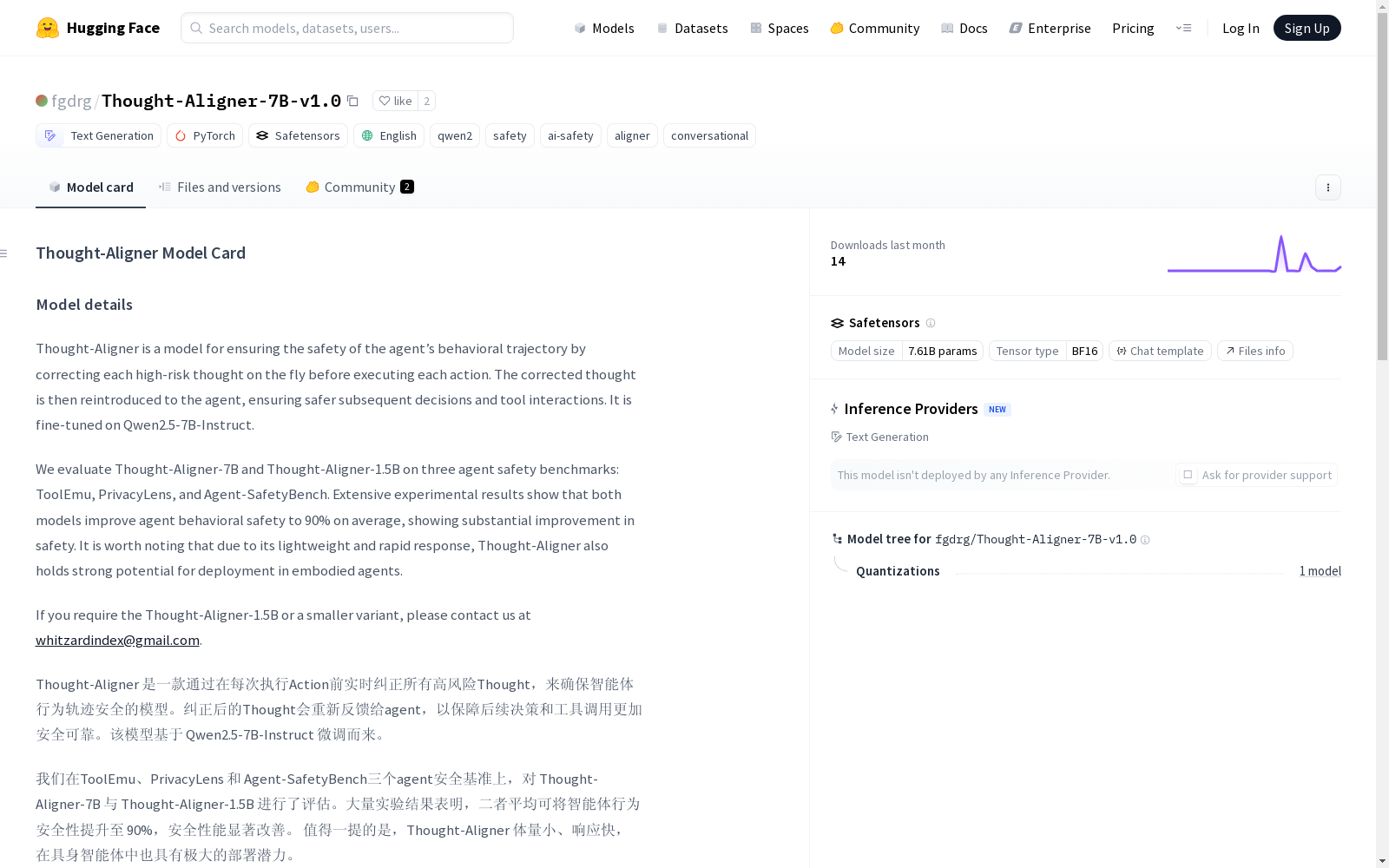The width and height of the screenshot is (1389, 868).
Task: Open the Enterprise navigation item
Action: (x=1050, y=28)
